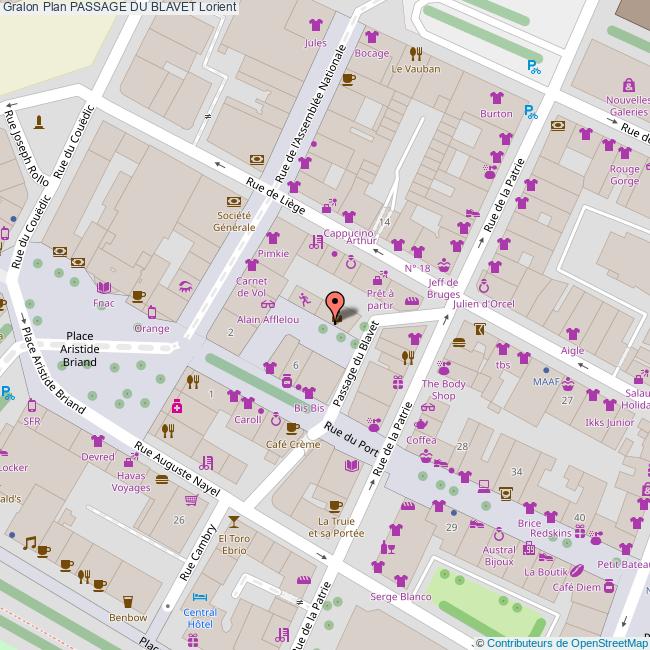Open the Contributeurs de OpenStreetMap link
The width and height of the screenshot is (650, 650).
[x=565, y=643]
